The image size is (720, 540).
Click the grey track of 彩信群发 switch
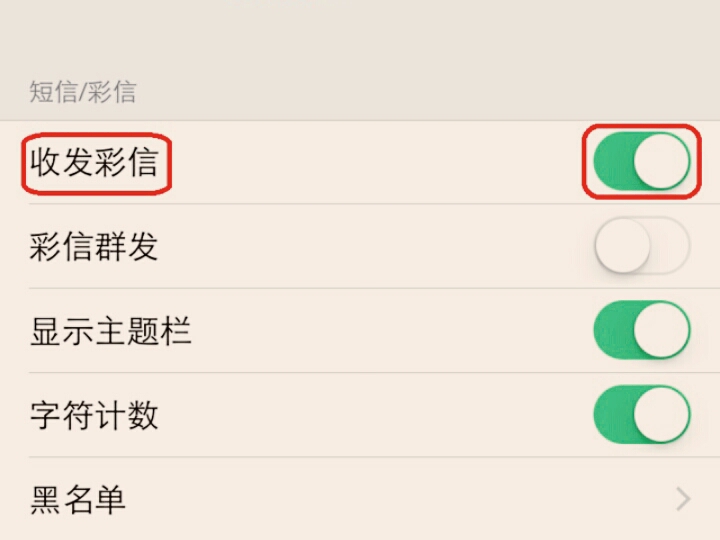coord(672,246)
